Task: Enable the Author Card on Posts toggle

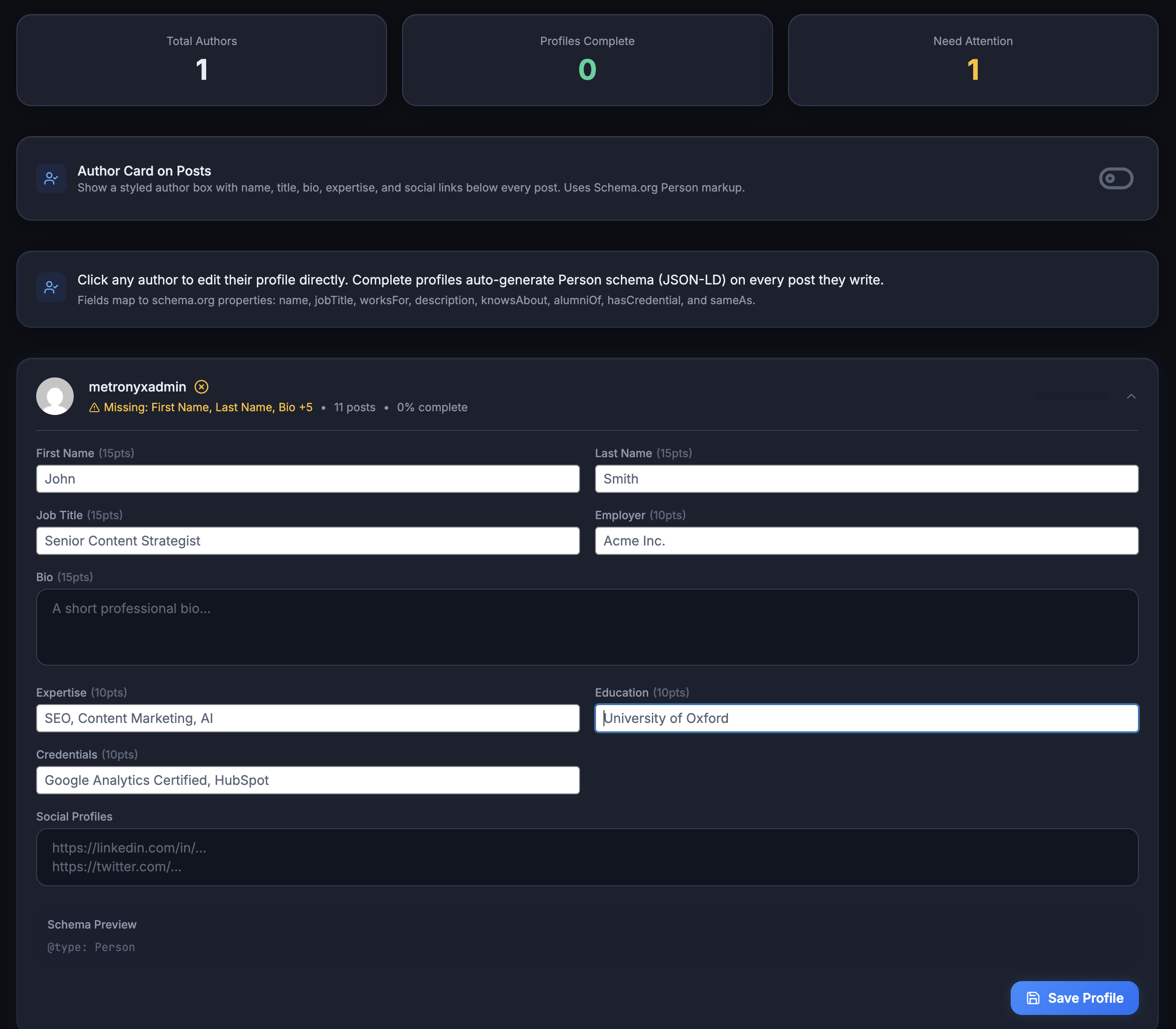Action: coord(1116,178)
